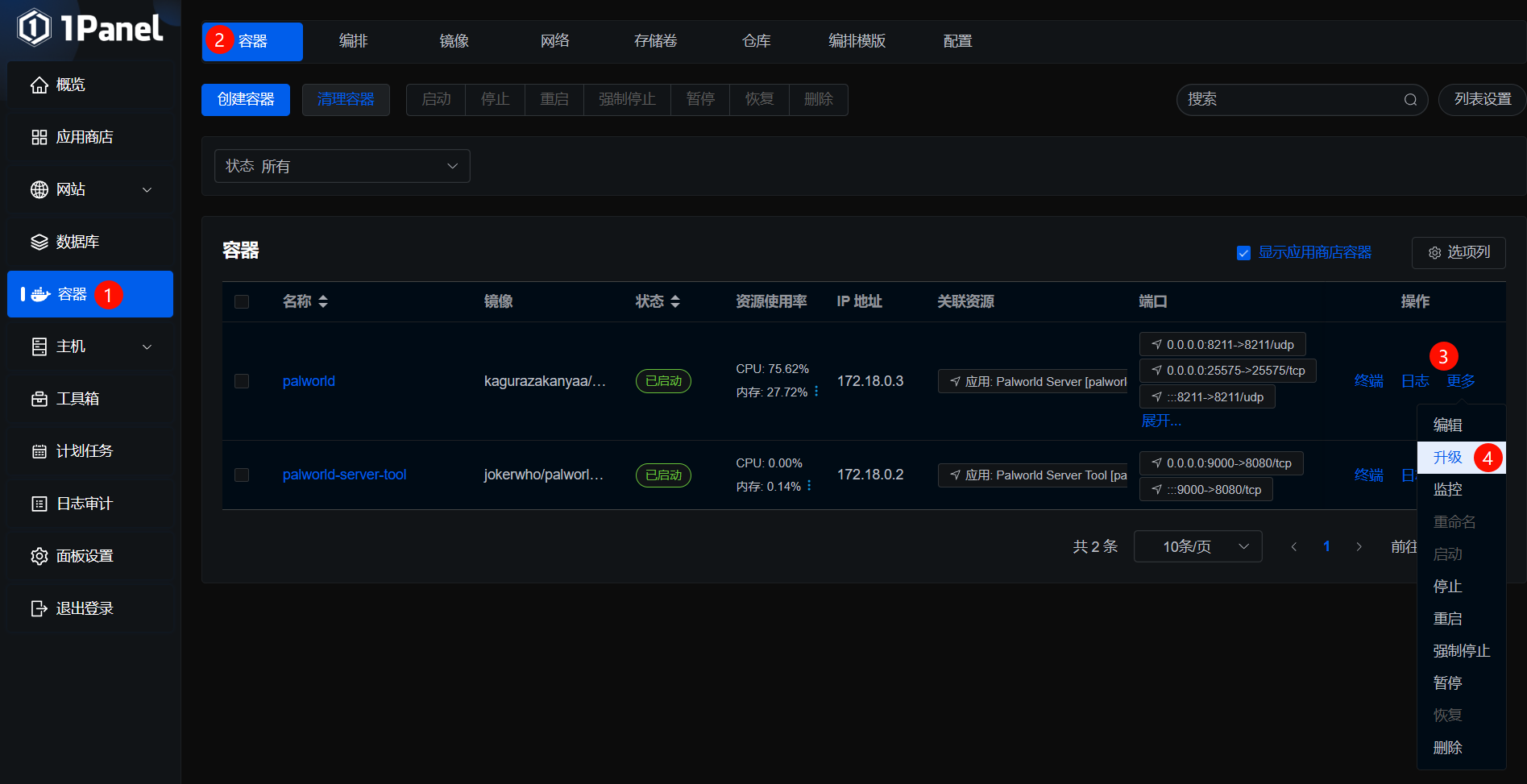1527x784 pixels.
Task: Choose 监控 from the dropdown menu
Action: [1461, 489]
